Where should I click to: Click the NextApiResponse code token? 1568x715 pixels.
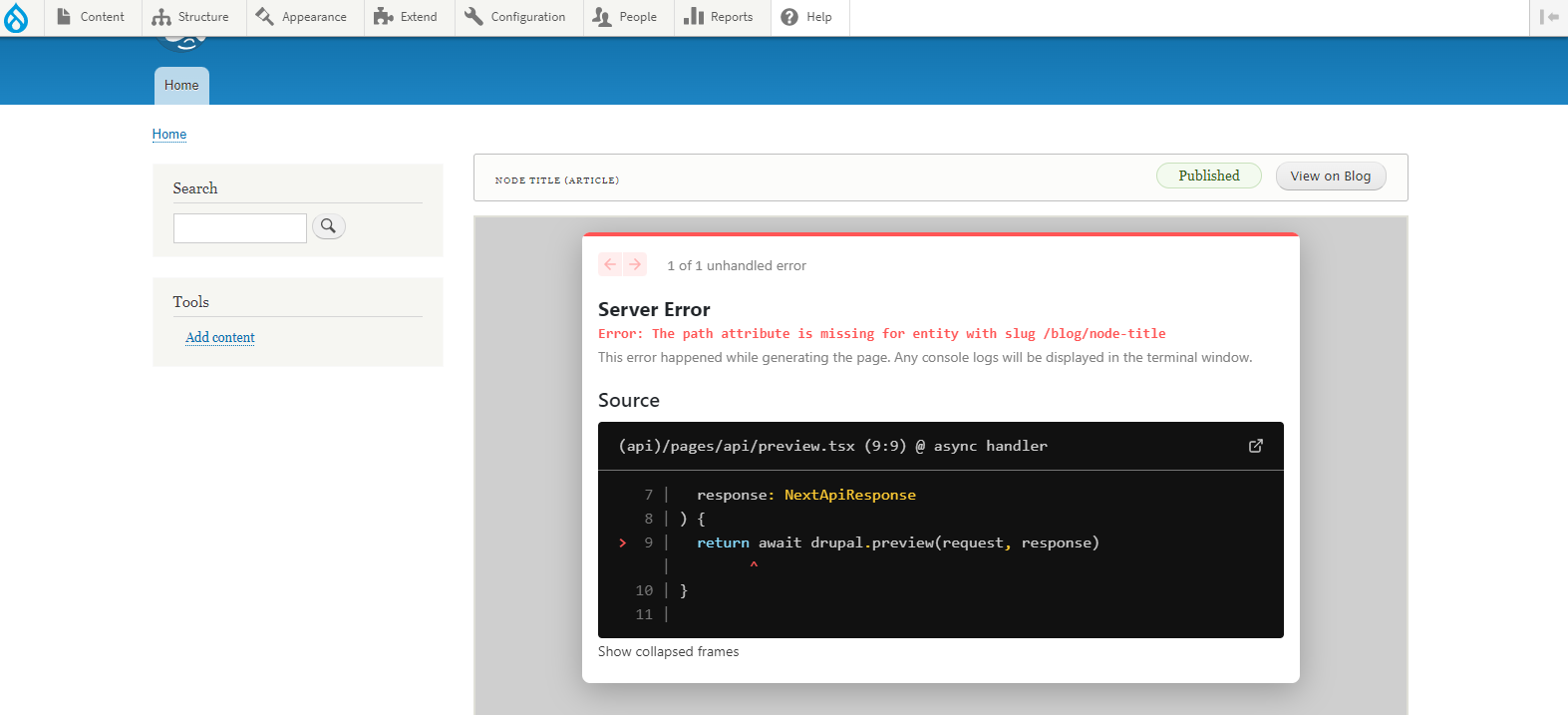850,495
